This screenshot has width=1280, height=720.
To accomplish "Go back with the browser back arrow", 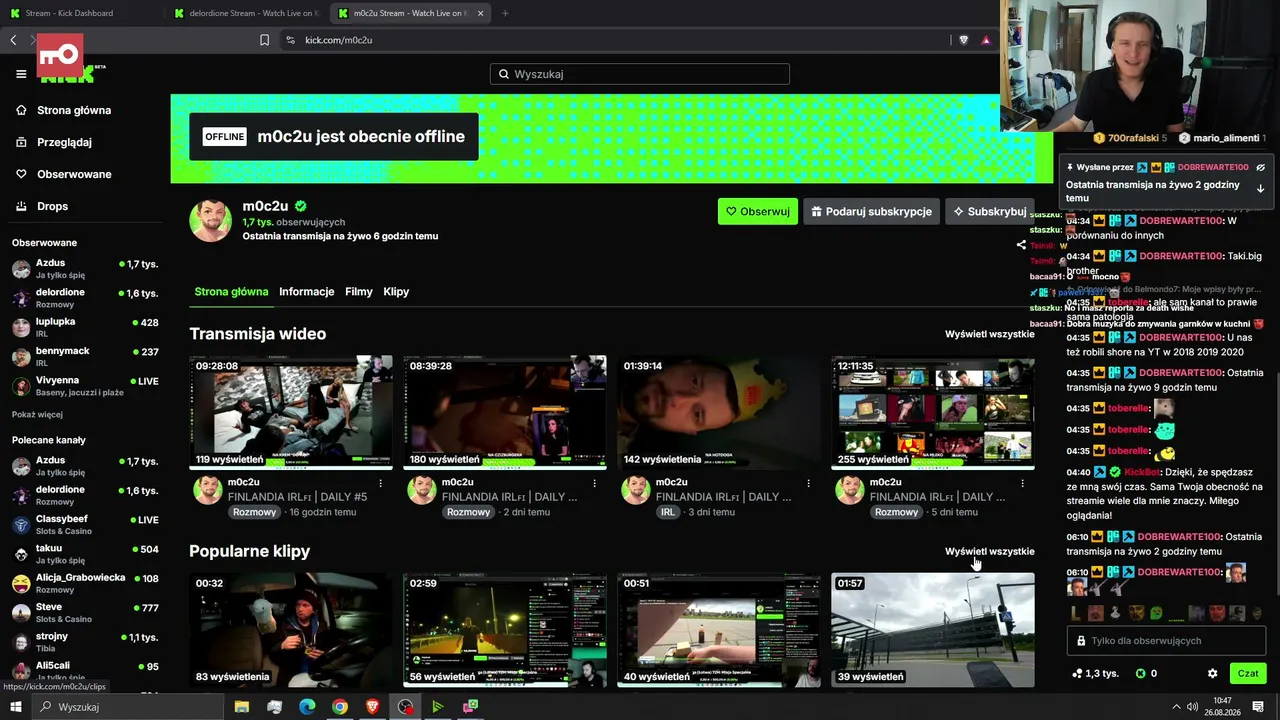I will click(13, 40).
